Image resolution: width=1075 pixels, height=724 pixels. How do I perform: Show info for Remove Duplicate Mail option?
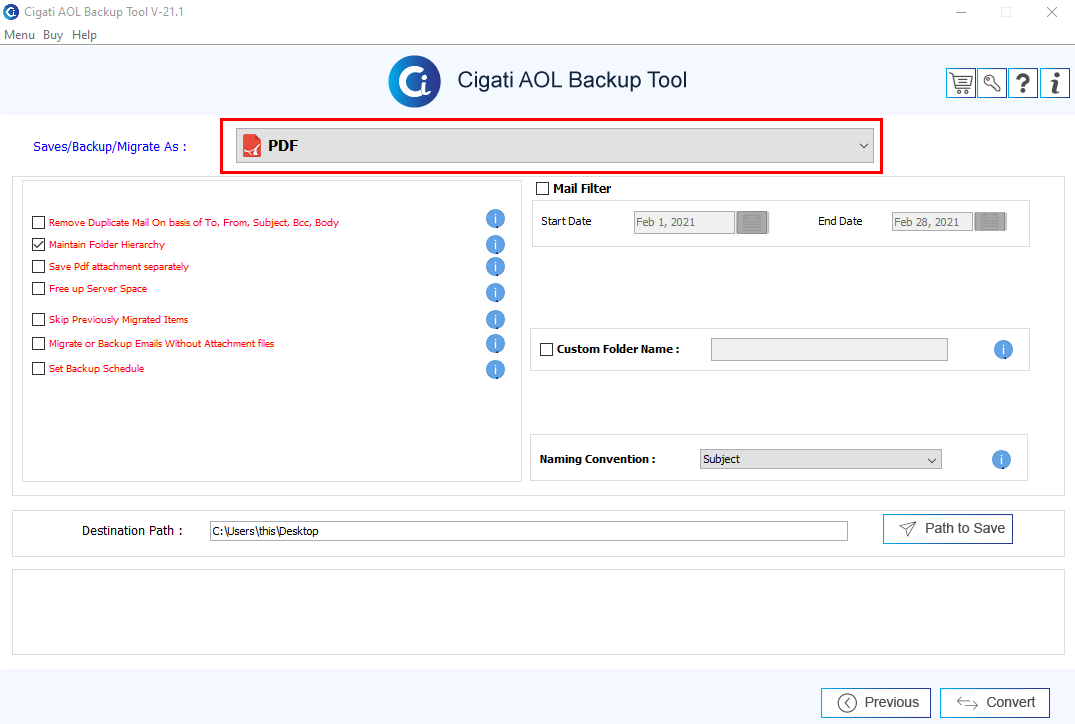[x=495, y=219]
